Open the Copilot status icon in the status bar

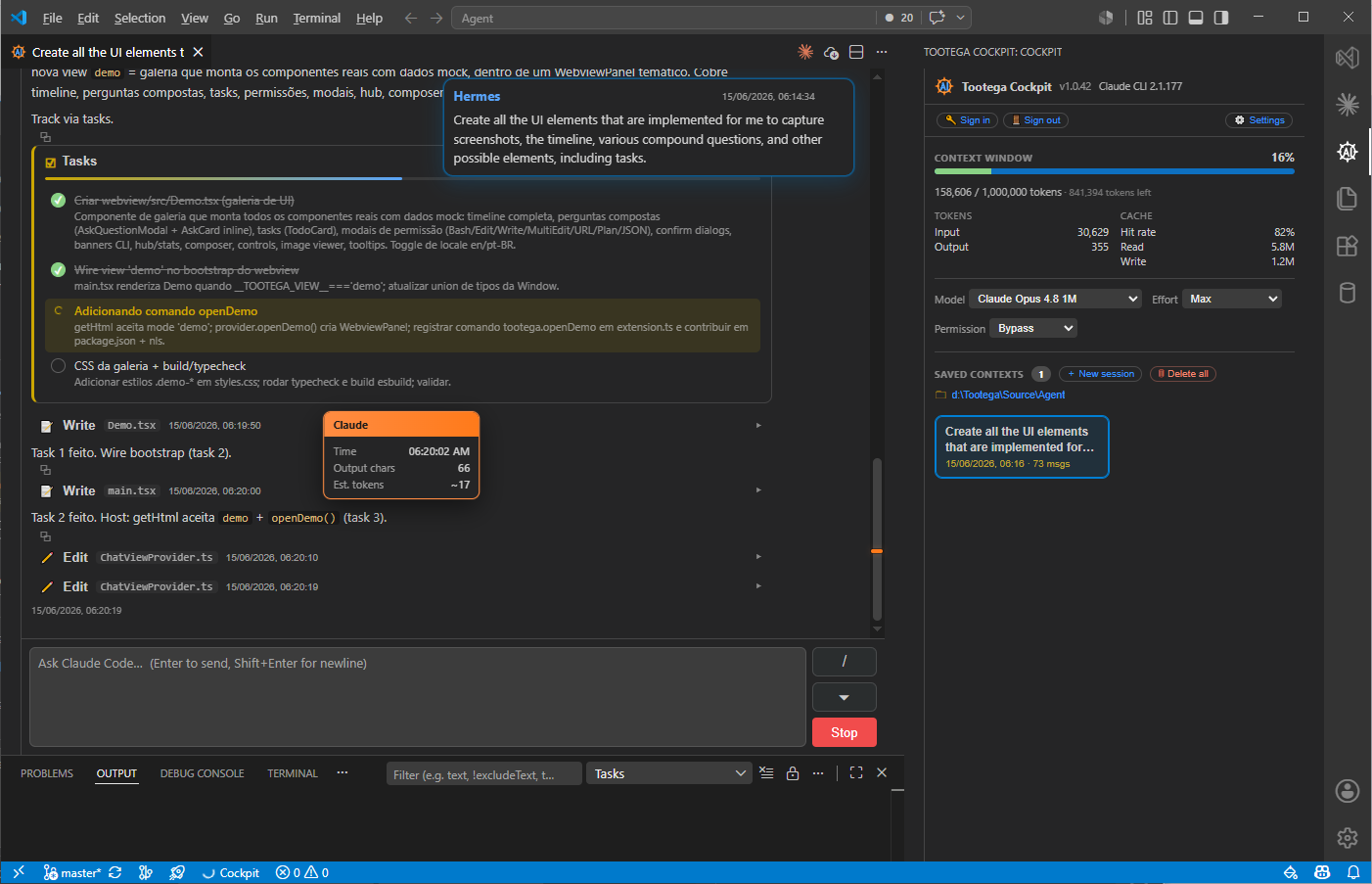[x=1322, y=872]
